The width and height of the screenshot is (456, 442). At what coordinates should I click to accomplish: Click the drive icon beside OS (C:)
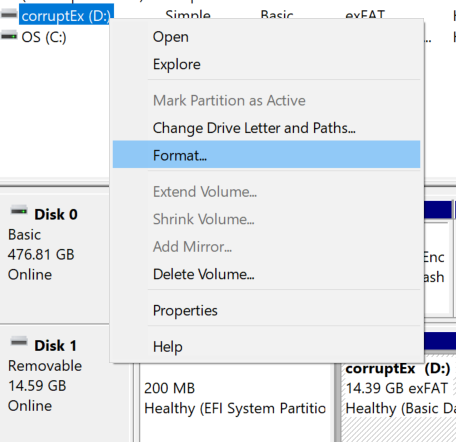[x=9, y=35]
